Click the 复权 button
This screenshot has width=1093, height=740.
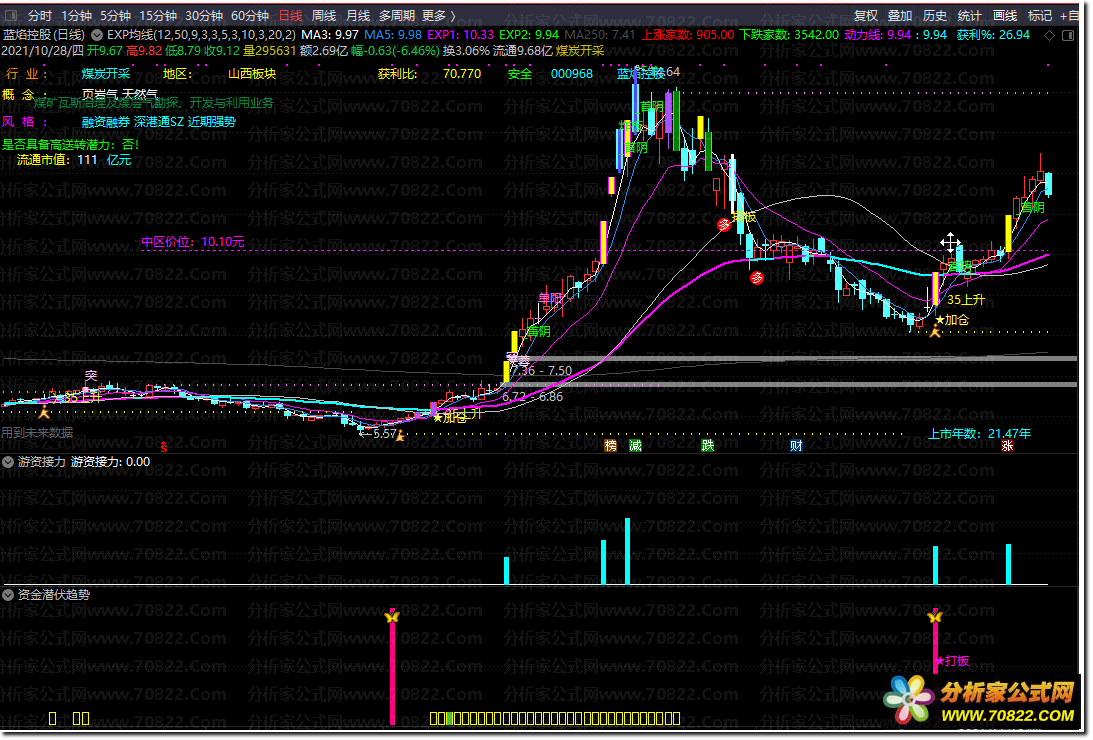point(866,15)
